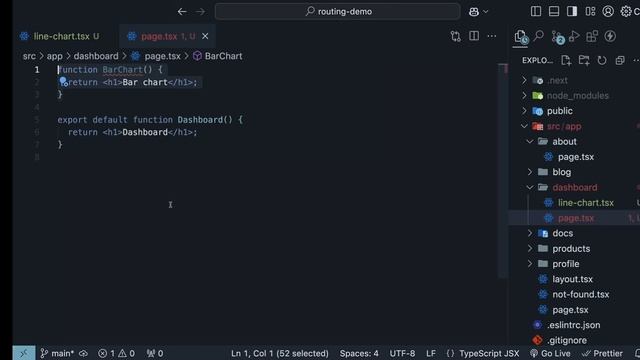Image resolution: width=640 pixels, height=360 pixels.
Task: Click the dashboard breadcrumb segment
Action: [96, 56]
